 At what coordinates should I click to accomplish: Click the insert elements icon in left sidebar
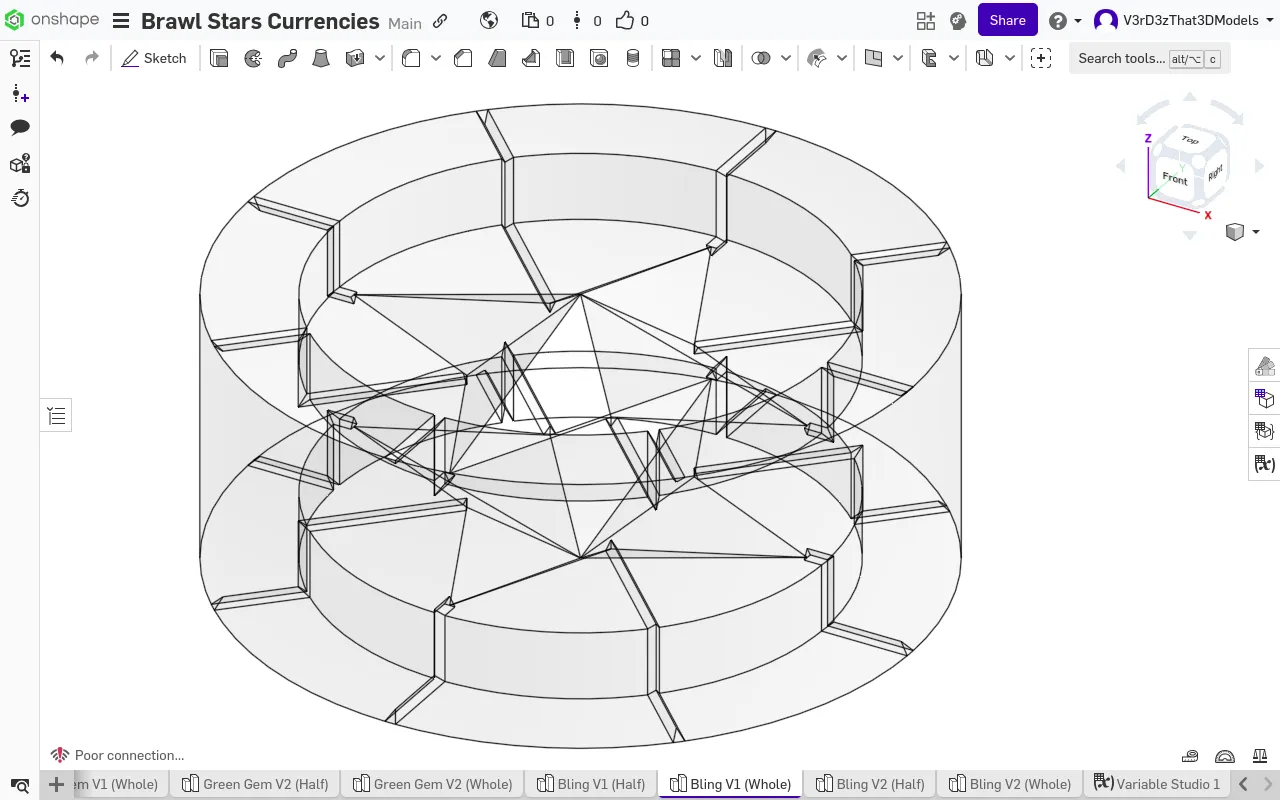(x=20, y=94)
